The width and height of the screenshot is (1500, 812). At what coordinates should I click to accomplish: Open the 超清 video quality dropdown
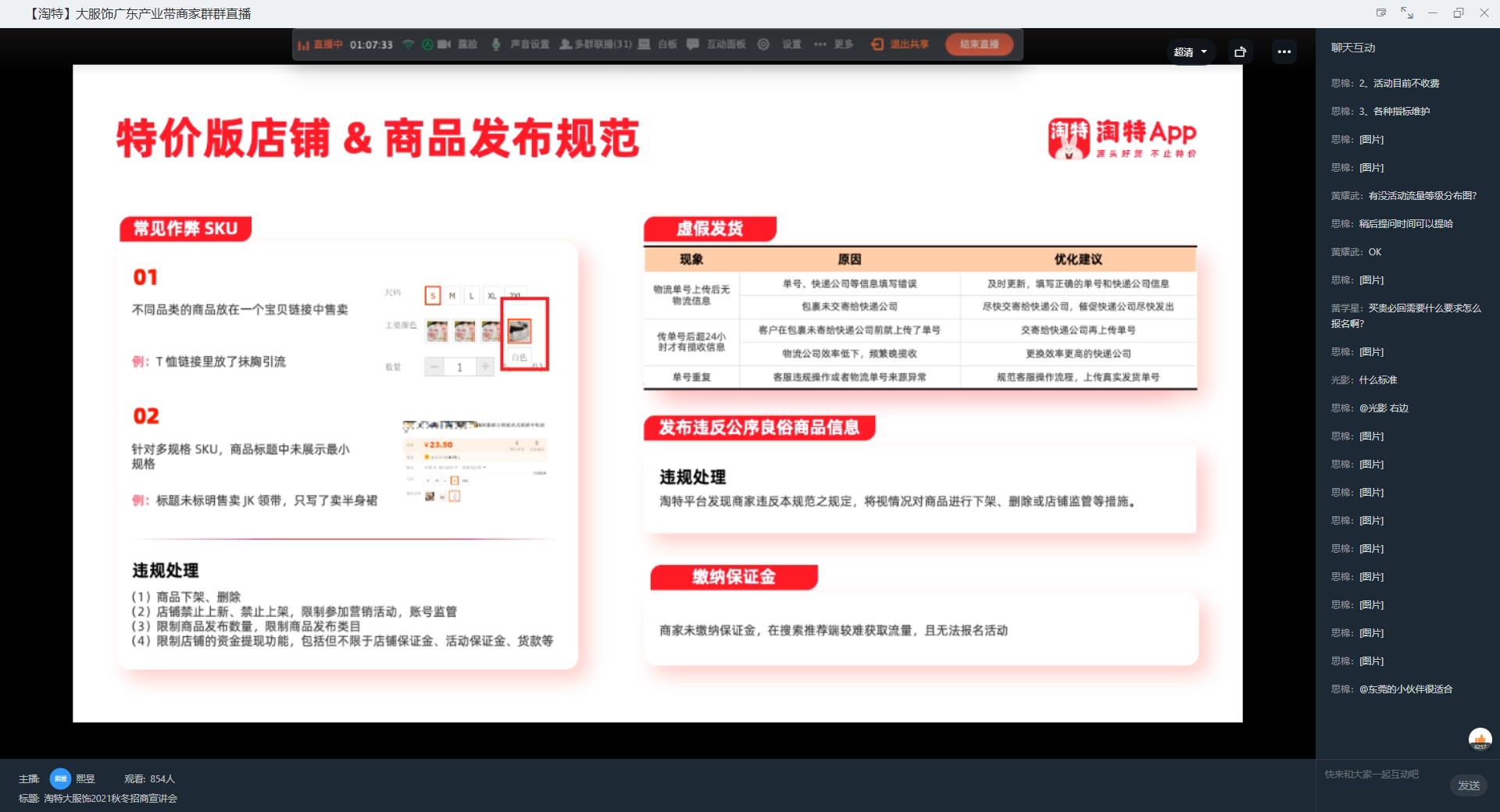coord(1191,52)
